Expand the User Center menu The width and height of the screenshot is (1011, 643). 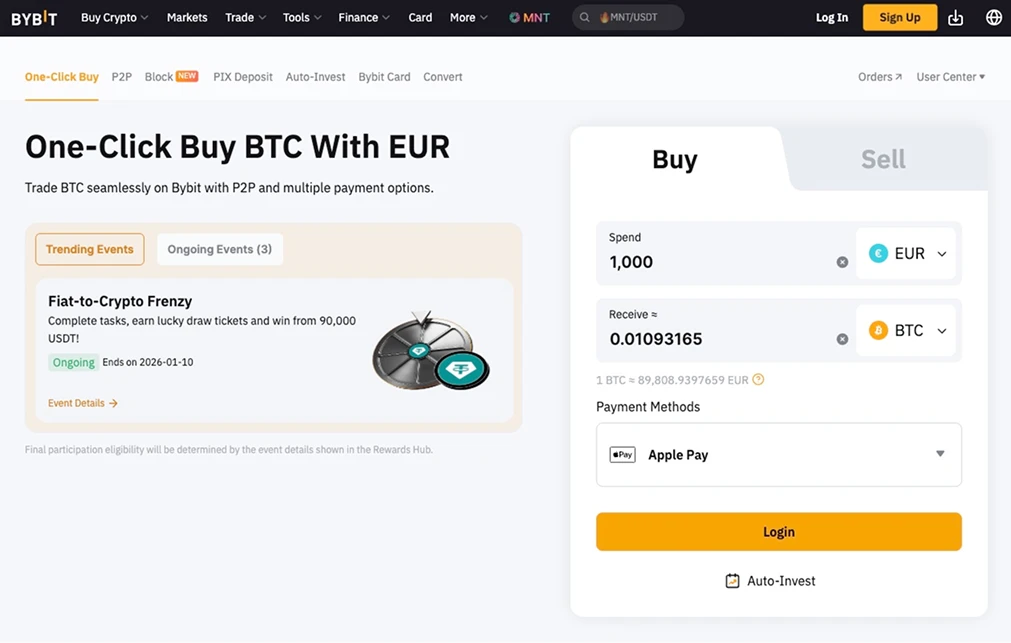(x=950, y=76)
